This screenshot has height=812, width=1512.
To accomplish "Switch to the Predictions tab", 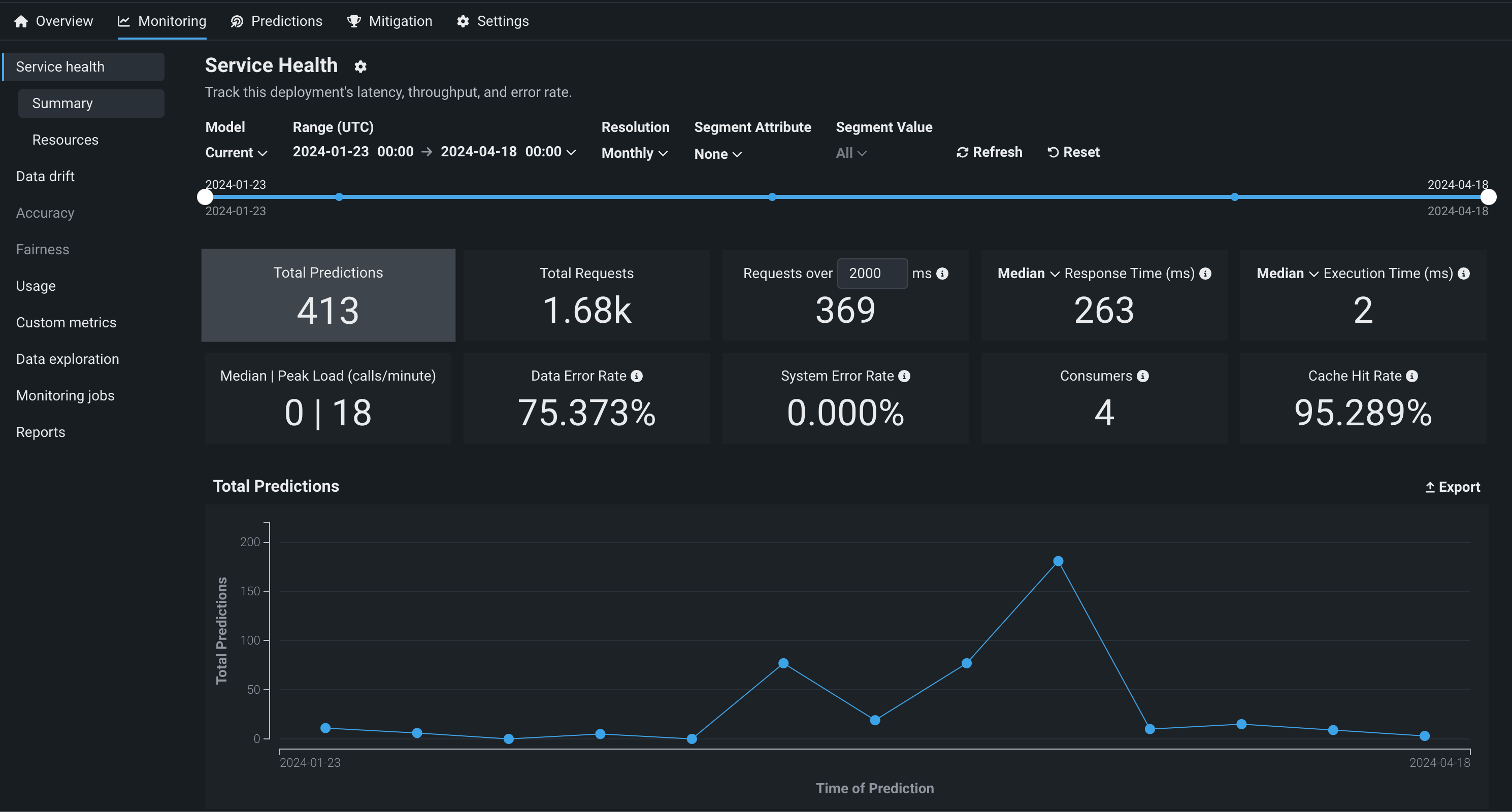I will tap(277, 21).
